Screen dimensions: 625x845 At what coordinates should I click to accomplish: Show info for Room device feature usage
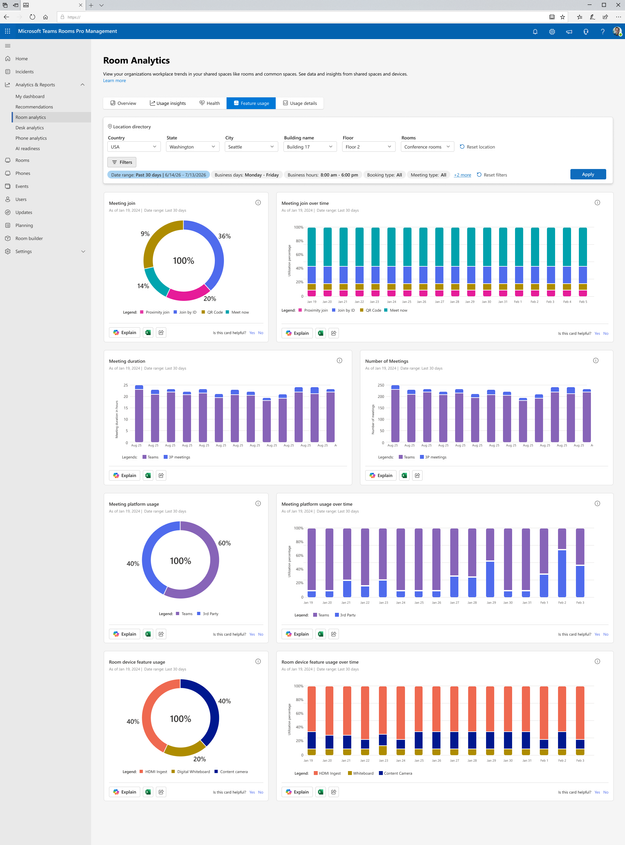pyautogui.click(x=258, y=661)
